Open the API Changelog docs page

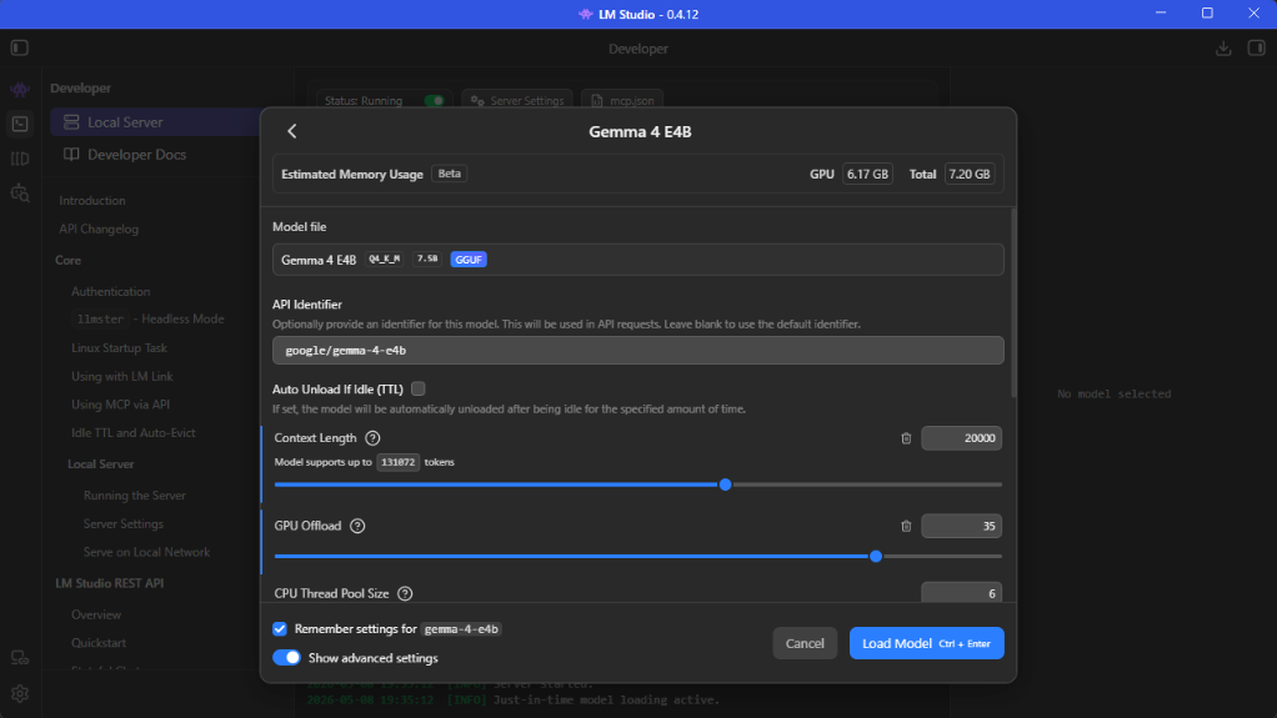coord(98,229)
